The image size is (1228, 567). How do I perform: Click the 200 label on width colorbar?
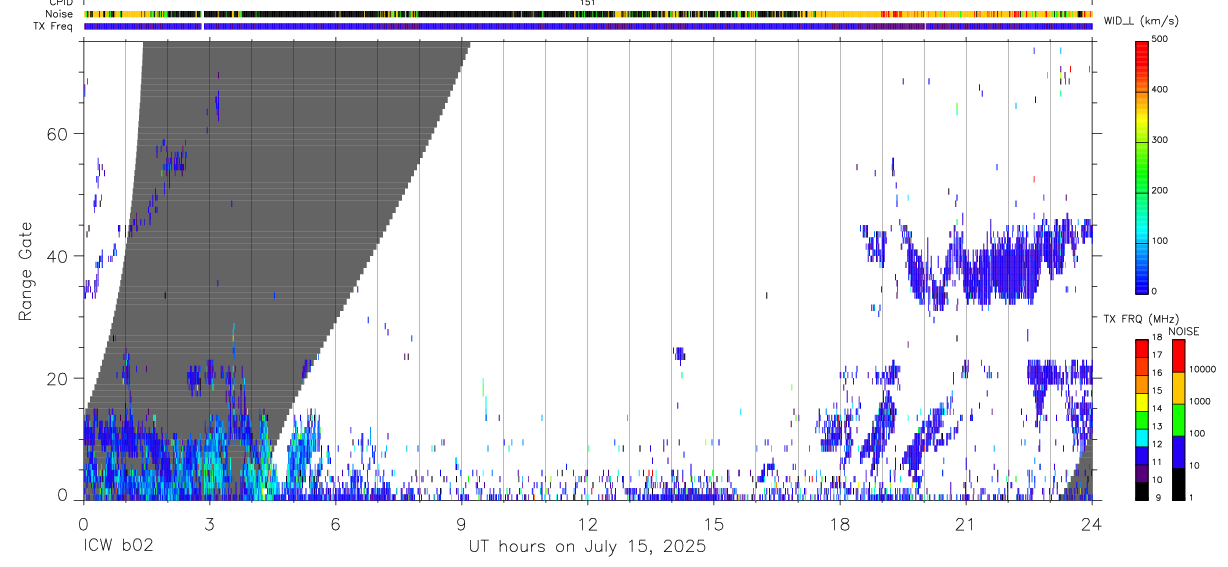pyautogui.click(x=1160, y=190)
